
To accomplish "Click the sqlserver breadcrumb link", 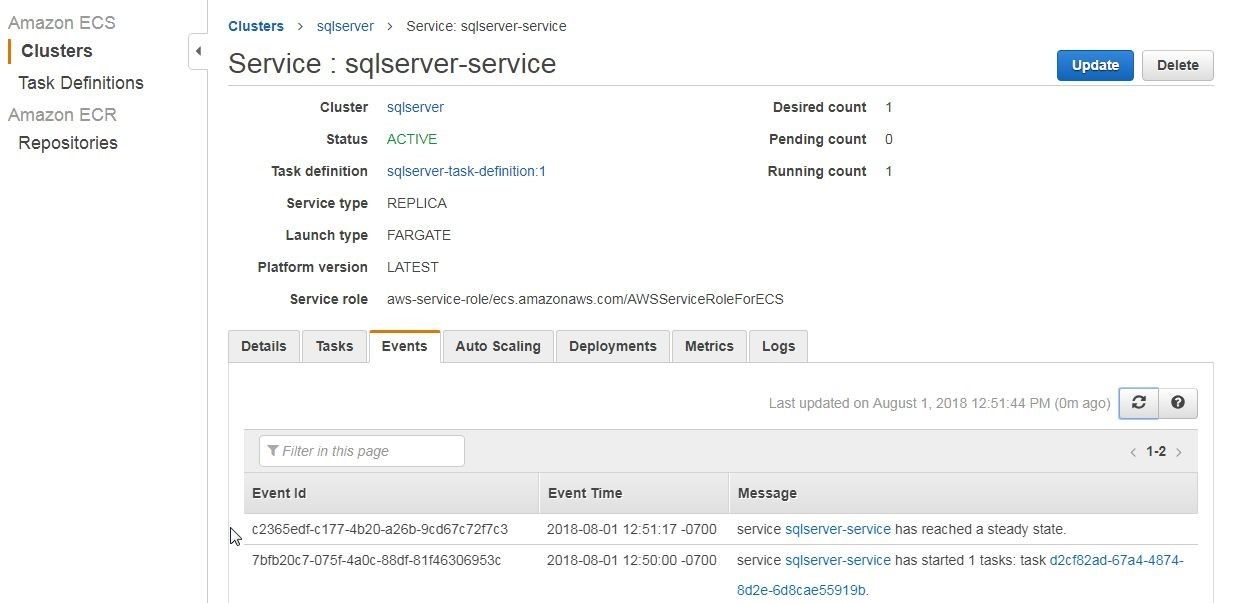I will (x=345, y=26).
